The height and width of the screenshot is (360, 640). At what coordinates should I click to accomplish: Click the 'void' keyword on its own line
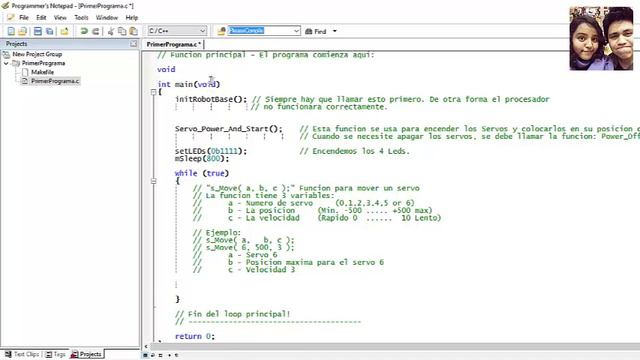tap(166, 69)
